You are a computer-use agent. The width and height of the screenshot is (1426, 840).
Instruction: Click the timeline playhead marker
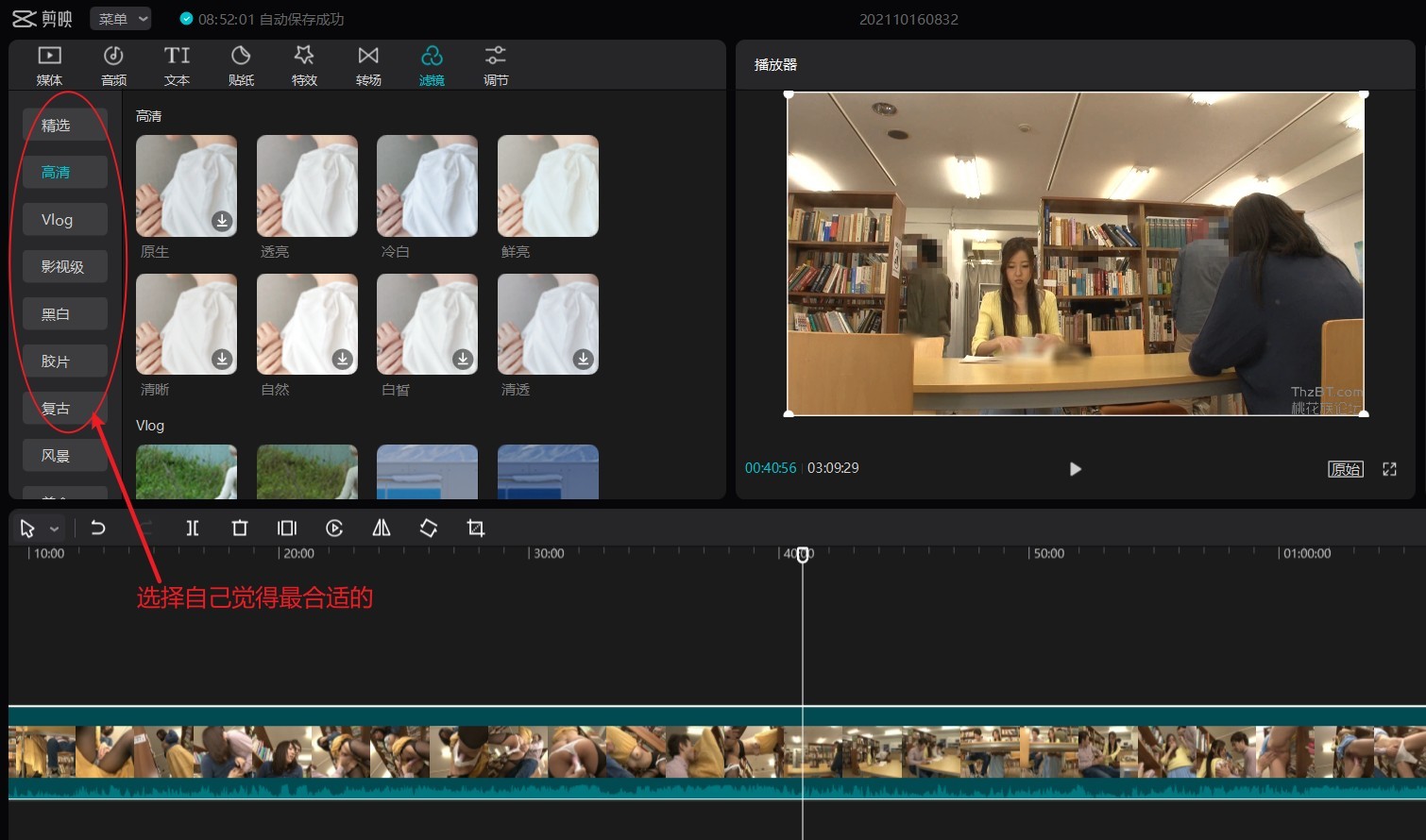coord(803,555)
